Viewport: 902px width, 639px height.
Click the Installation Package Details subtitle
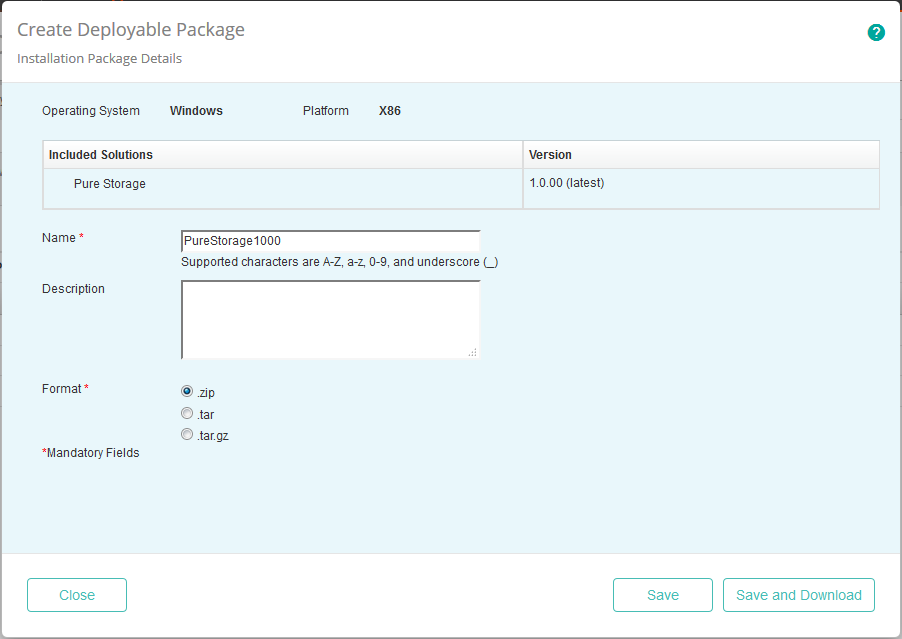(98, 58)
